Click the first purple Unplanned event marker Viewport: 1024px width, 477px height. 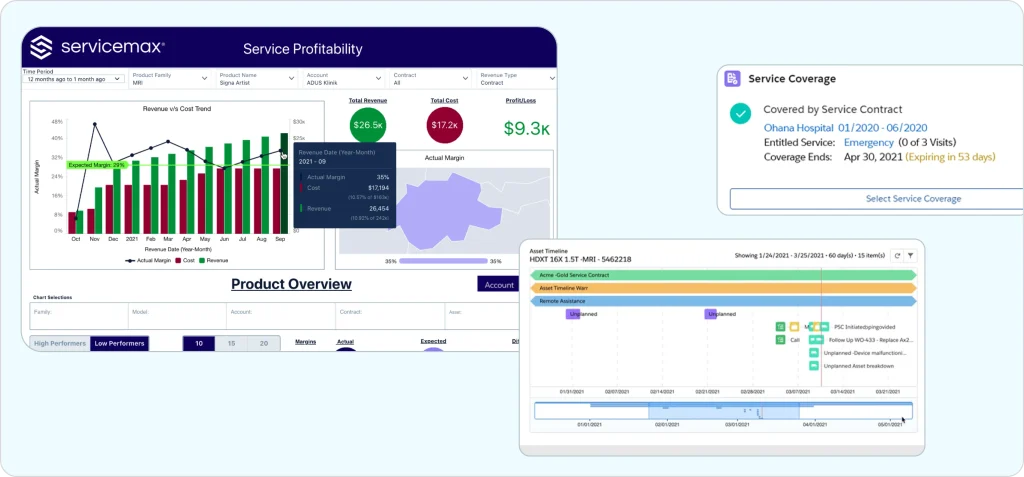point(573,314)
